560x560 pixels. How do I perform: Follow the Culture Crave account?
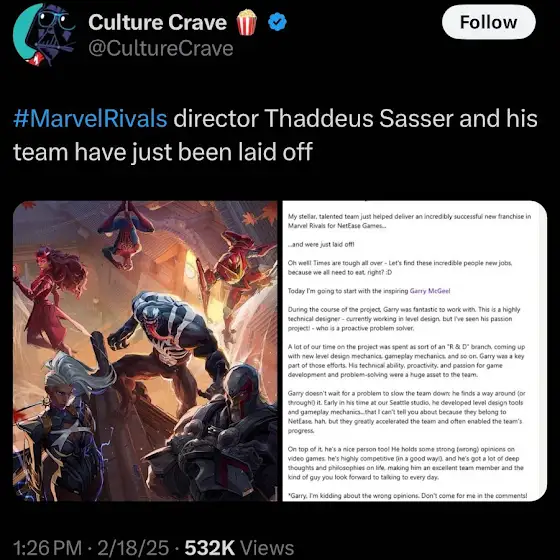(488, 22)
